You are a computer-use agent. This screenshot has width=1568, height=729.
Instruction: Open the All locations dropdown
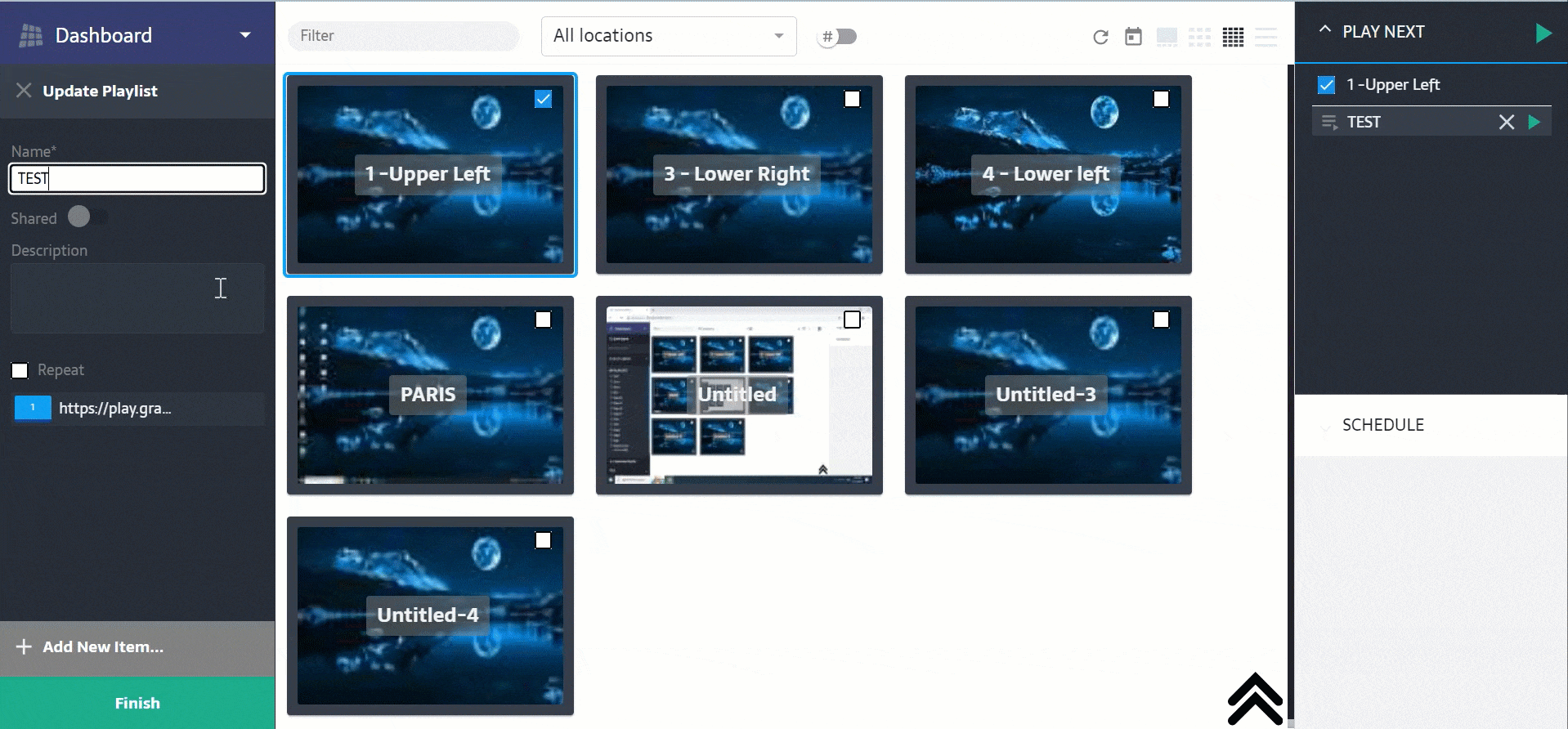coord(668,36)
